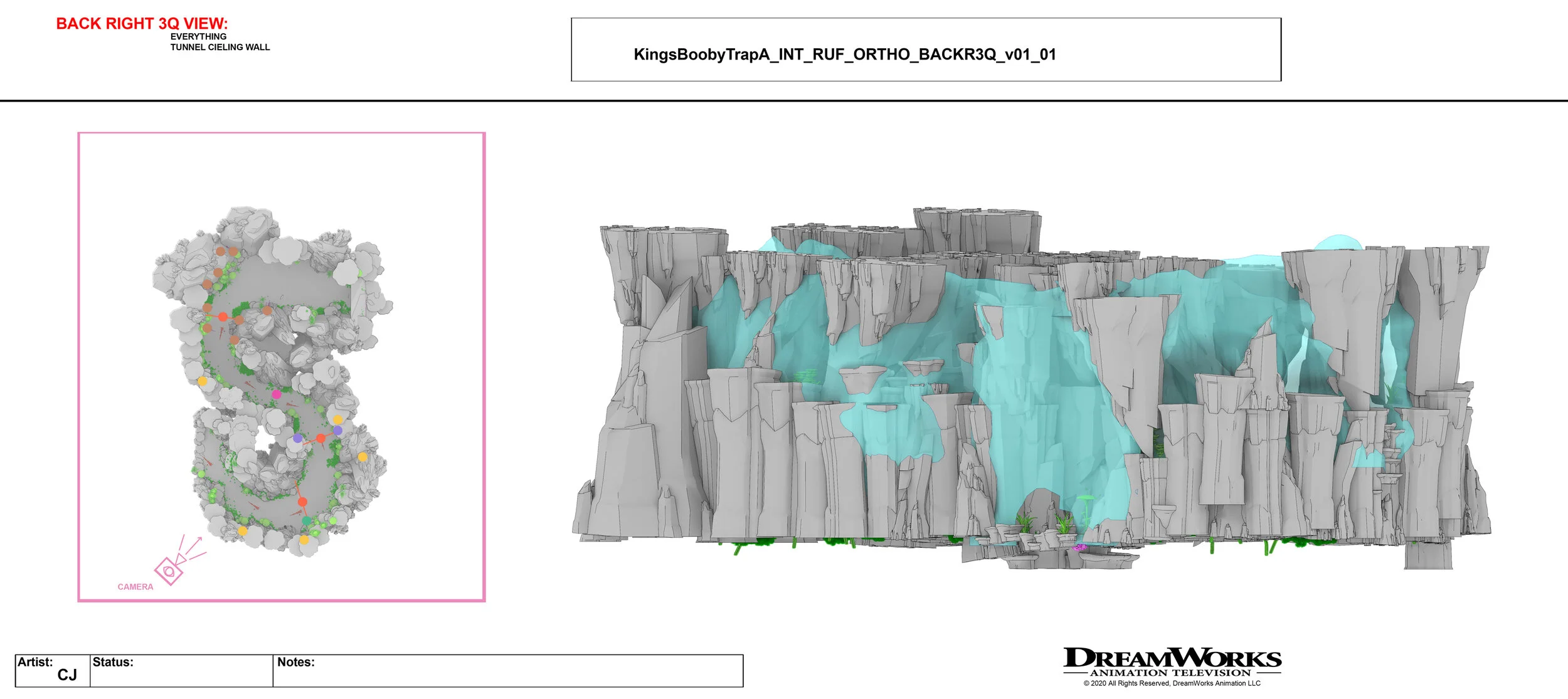The width and height of the screenshot is (1568, 699).
Task: Select the magenta marker on the map
Action: click(277, 394)
